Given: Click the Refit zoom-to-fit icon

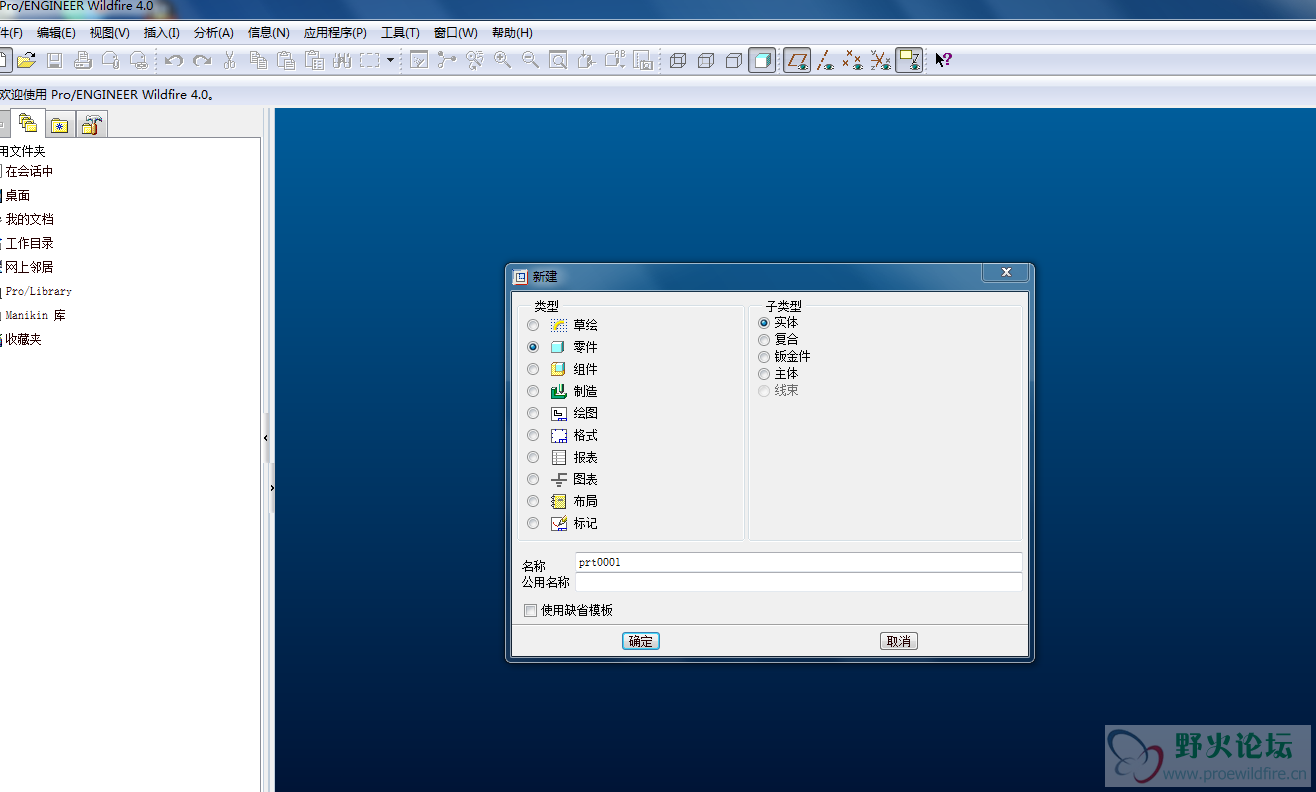Looking at the screenshot, I should point(558,60).
